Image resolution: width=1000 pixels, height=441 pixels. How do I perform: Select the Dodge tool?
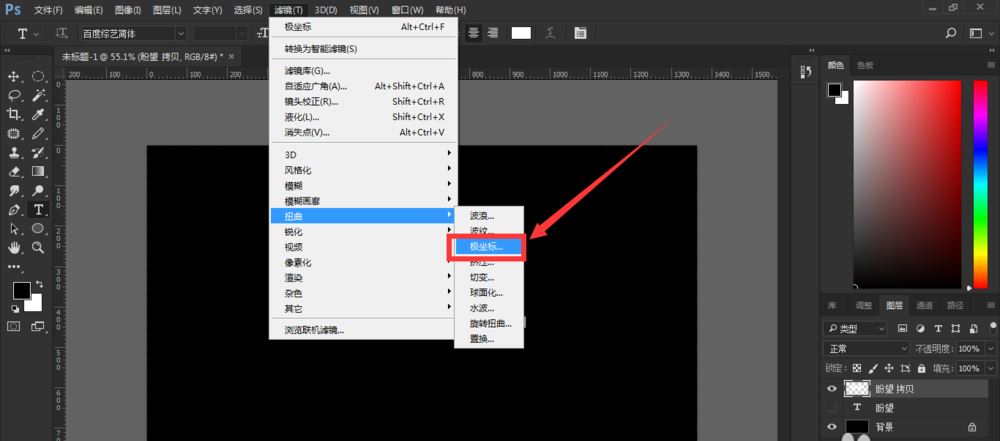coord(38,190)
